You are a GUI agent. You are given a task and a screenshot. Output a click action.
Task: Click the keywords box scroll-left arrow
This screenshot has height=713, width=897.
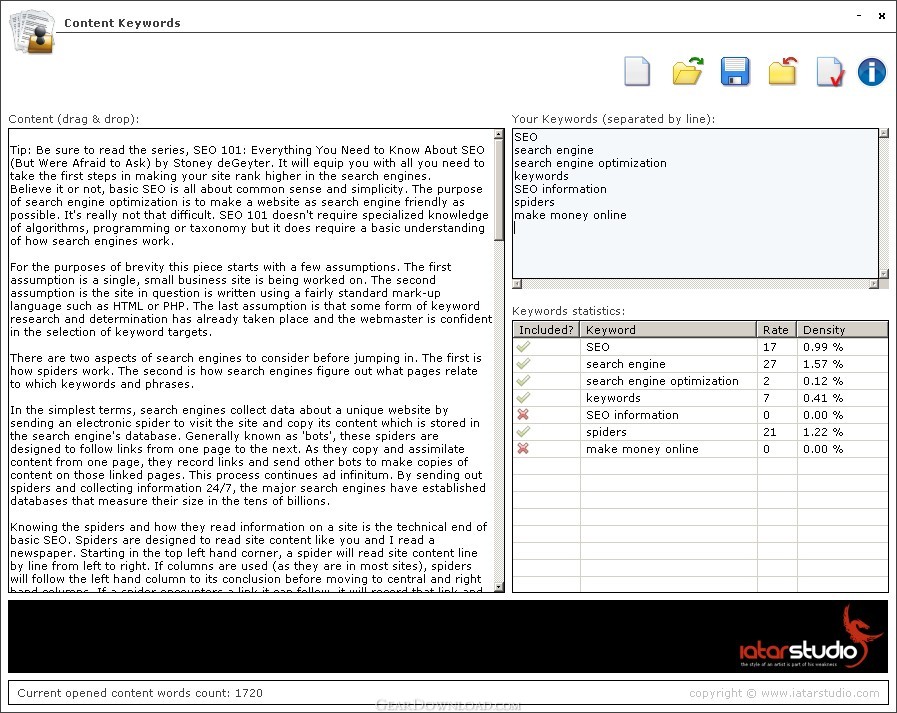click(x=517, y=284)
